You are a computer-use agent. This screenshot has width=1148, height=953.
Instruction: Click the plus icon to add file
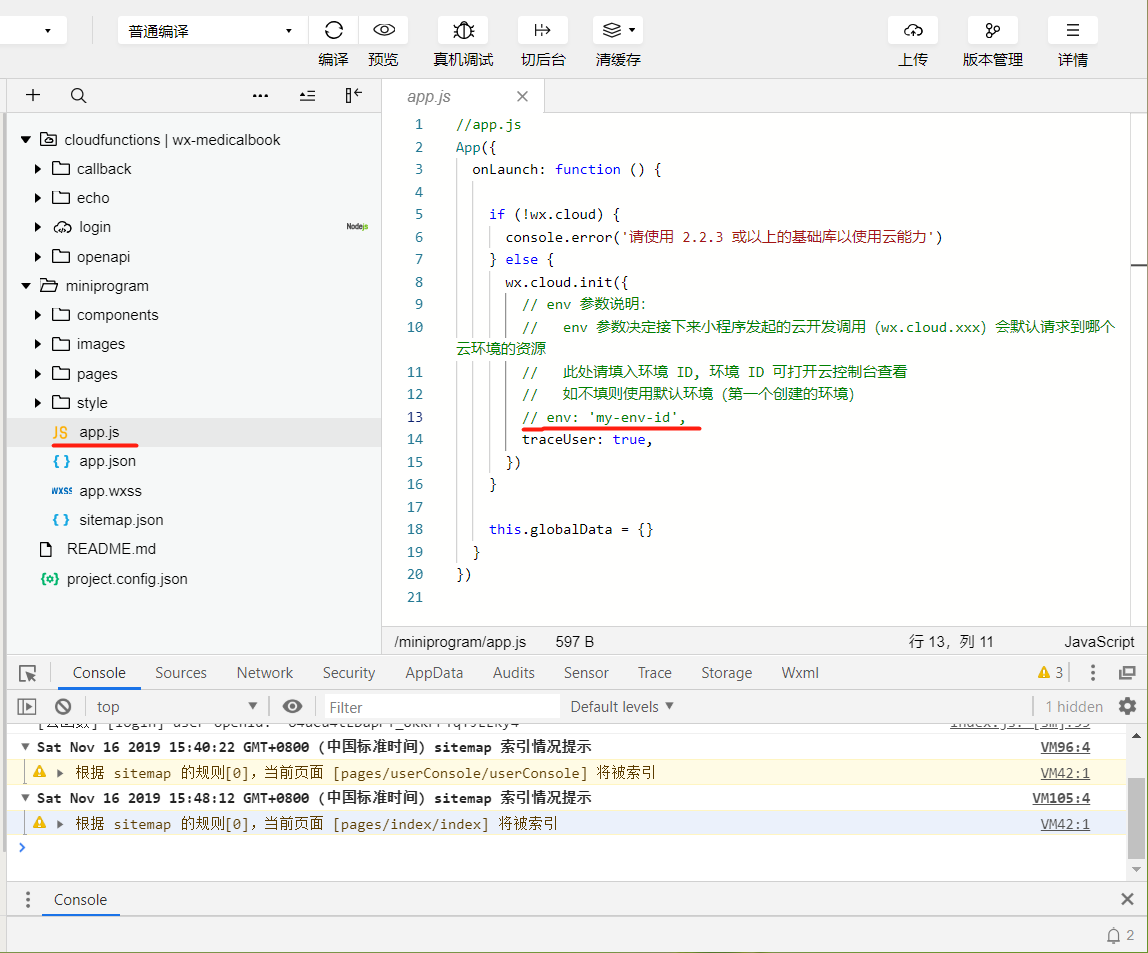click(33, 95)
